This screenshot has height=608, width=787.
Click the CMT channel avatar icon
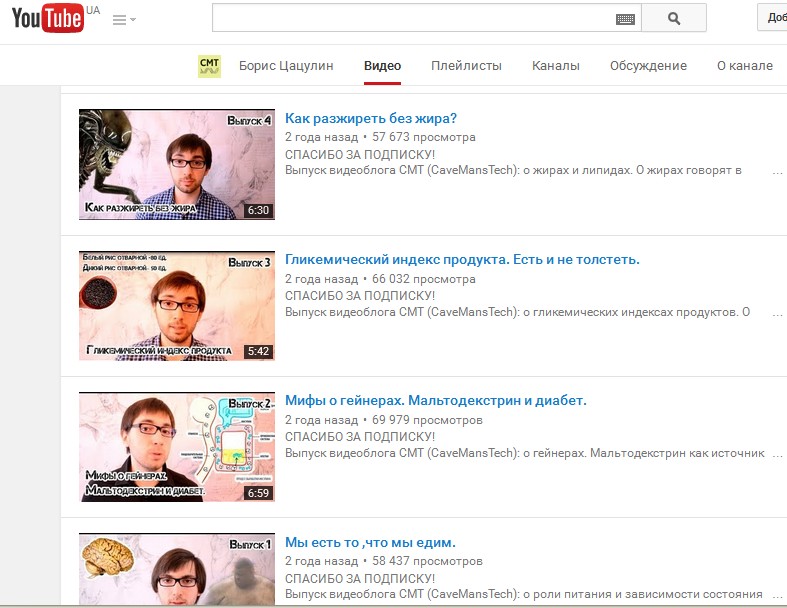pyautogui.click(x=209, y=66)
